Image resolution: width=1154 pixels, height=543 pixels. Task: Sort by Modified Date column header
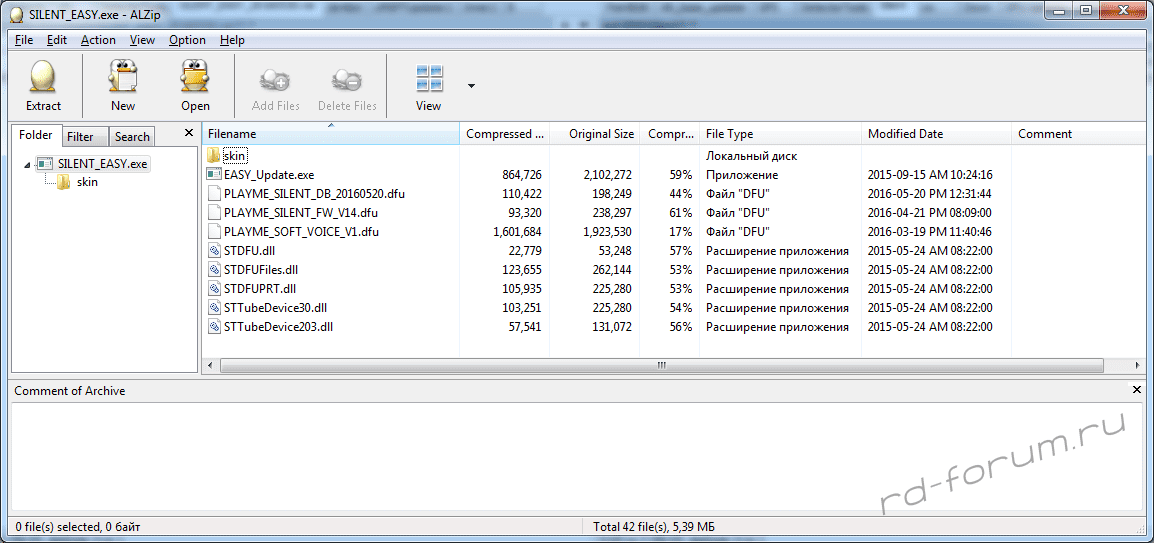pyautogui.click(x=936, y=134)
